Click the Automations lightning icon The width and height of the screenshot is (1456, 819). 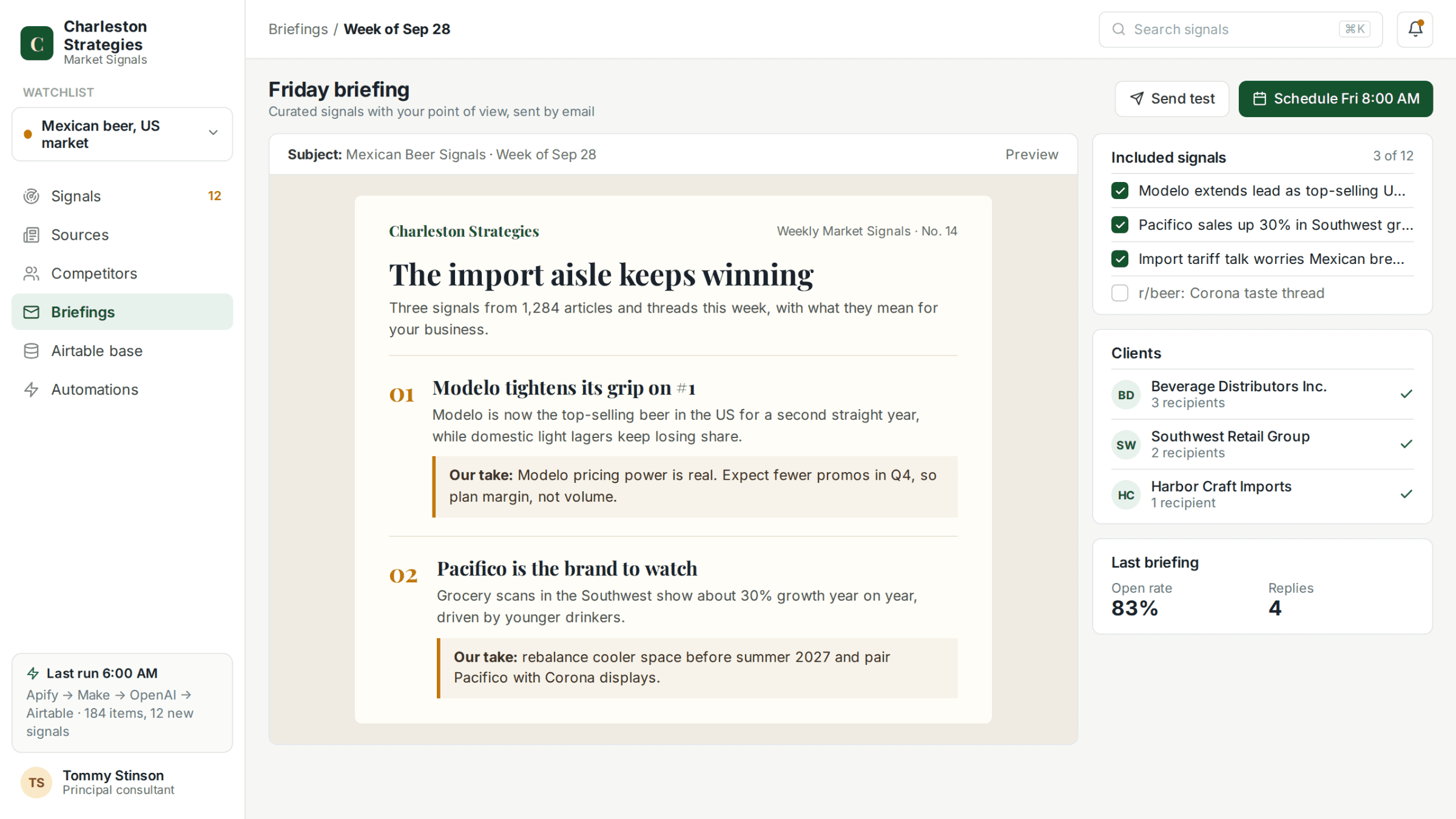point(31,389)
